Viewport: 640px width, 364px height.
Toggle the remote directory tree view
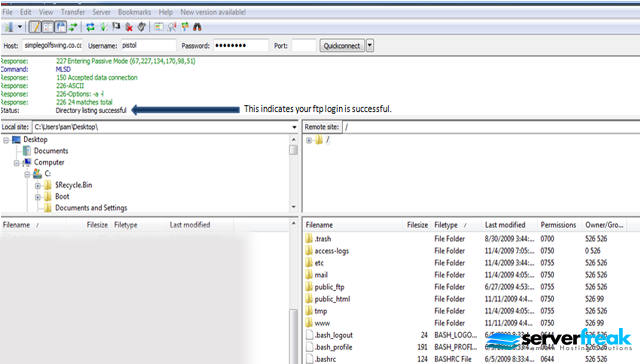point(60,27)
